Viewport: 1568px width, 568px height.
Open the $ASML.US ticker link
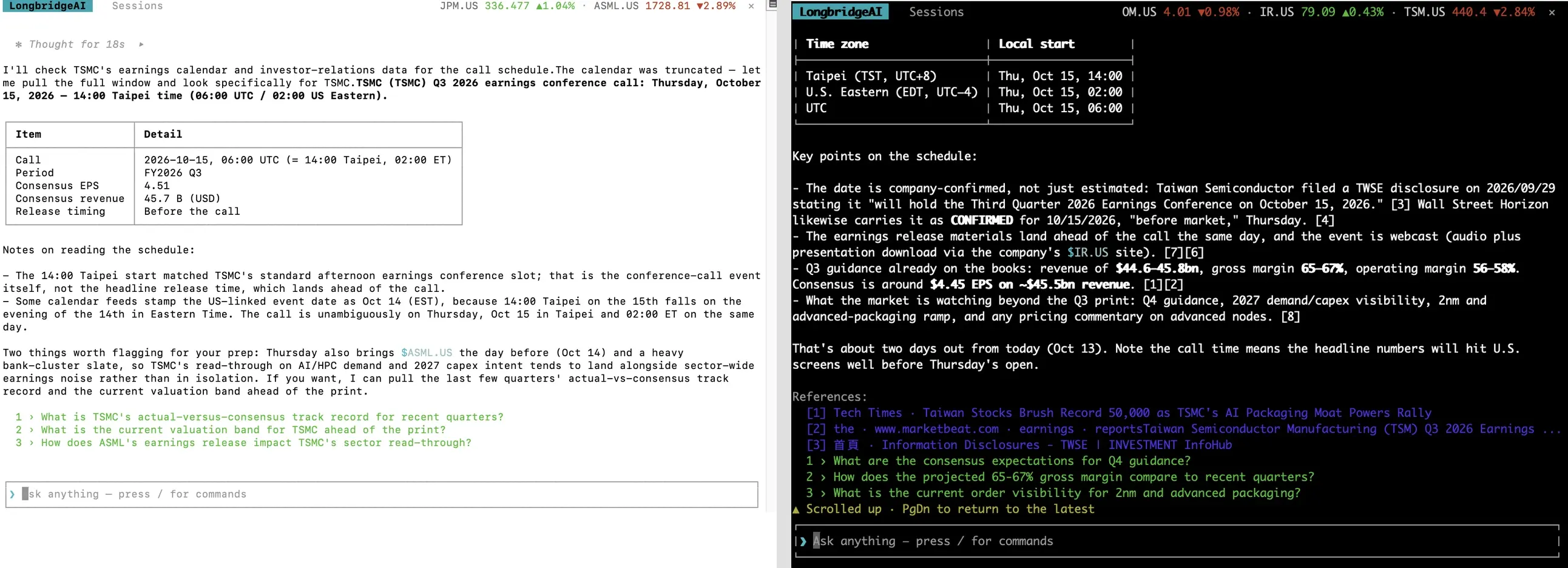pyautogui.click(x=426, y=353)
